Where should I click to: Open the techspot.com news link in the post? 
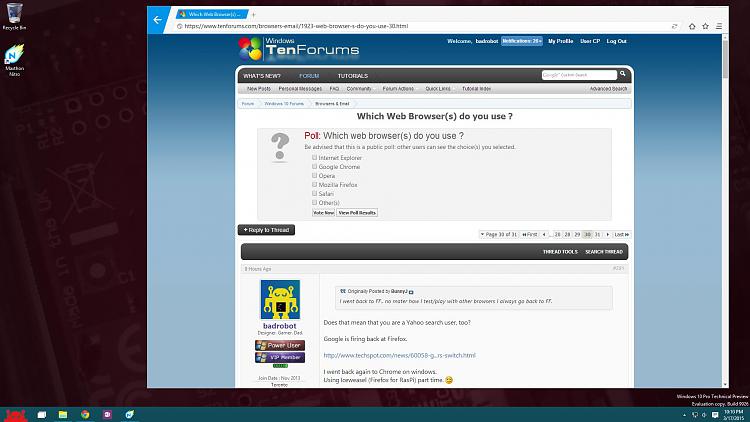399,355
